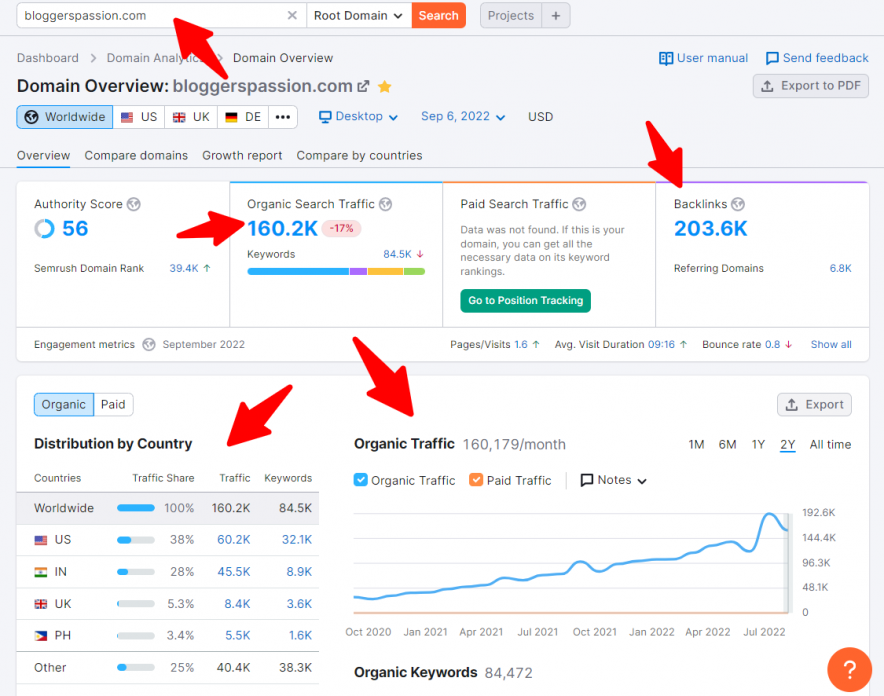Add a new project with plus icon
The width and height of the screenshot is (884, 696).
556,15
